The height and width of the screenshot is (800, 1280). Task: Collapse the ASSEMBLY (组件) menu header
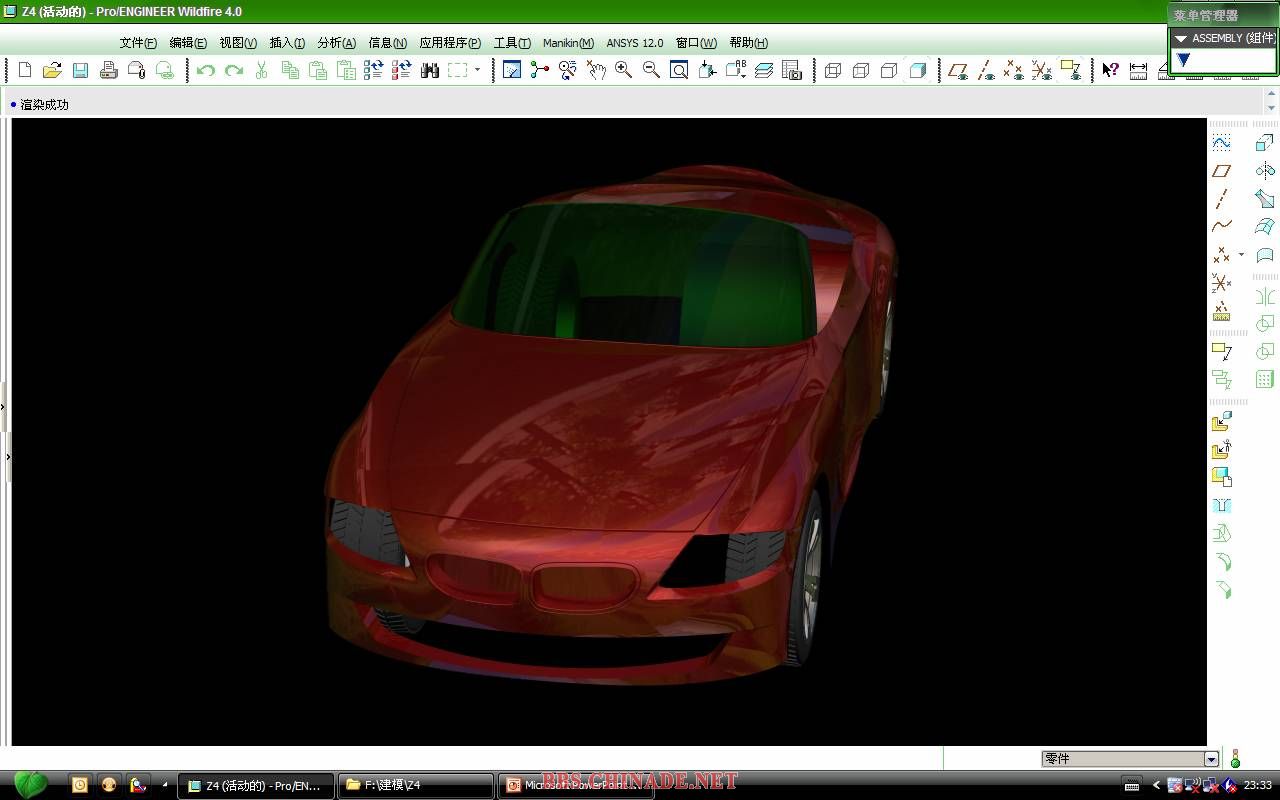click(1223, 38)
